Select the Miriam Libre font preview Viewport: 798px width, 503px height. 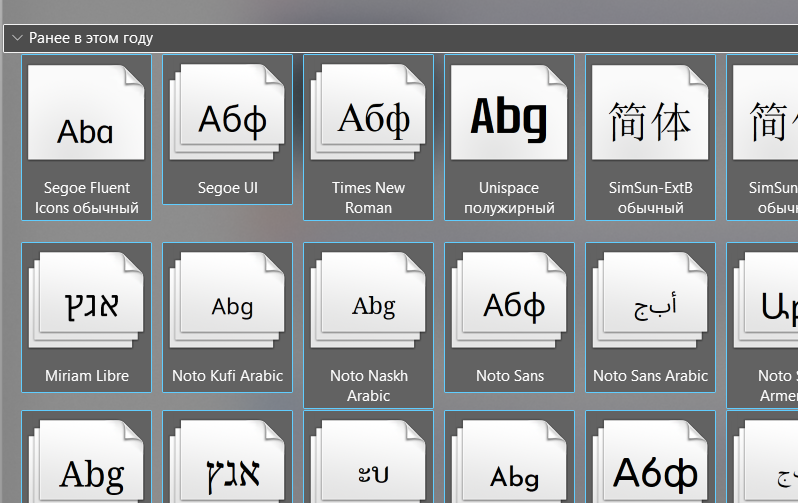click(x=86, y=300)
